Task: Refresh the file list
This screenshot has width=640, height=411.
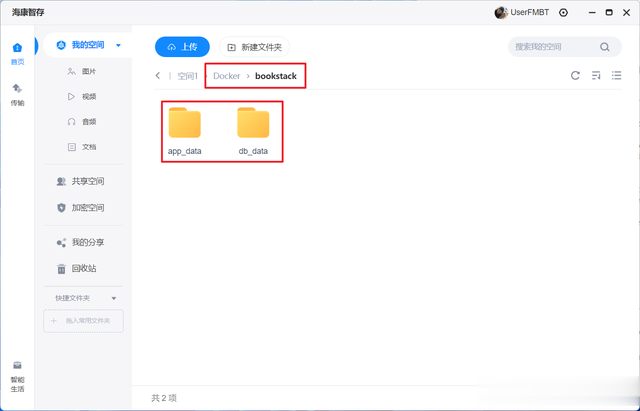Action: click(x=575, y=76)
